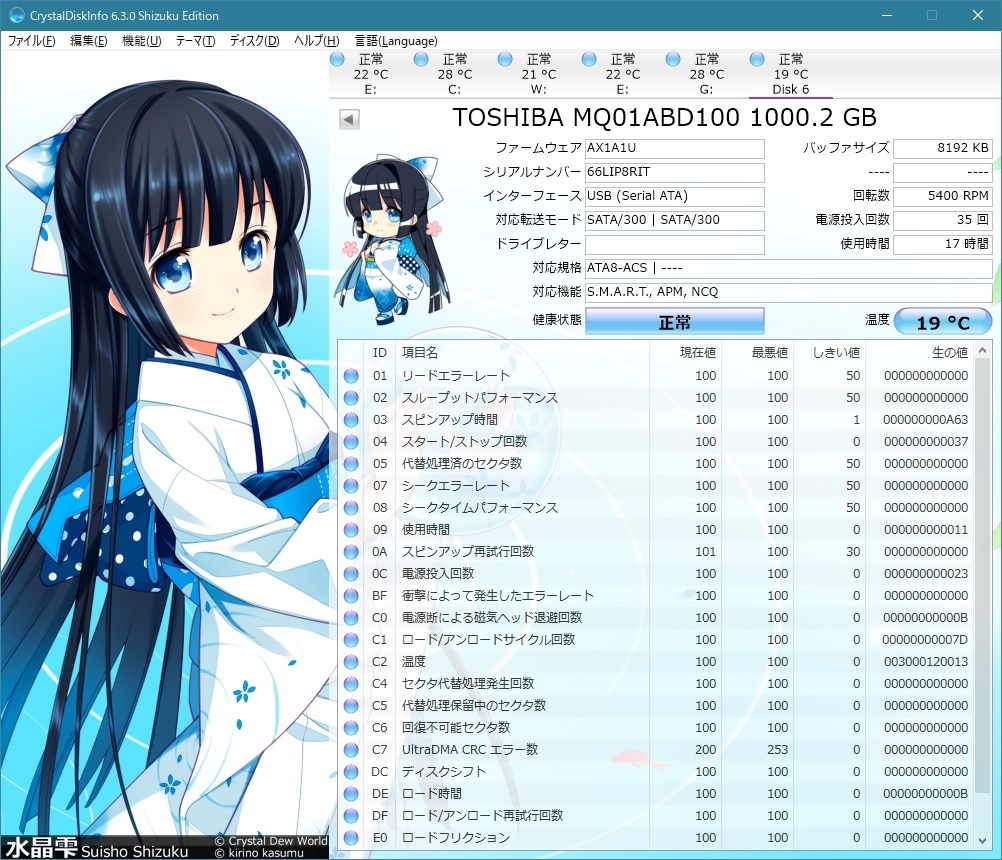Click the serial number field 66LIP8RIT
The height and width of the screenshot is (860, 1002).
point(675,173)
